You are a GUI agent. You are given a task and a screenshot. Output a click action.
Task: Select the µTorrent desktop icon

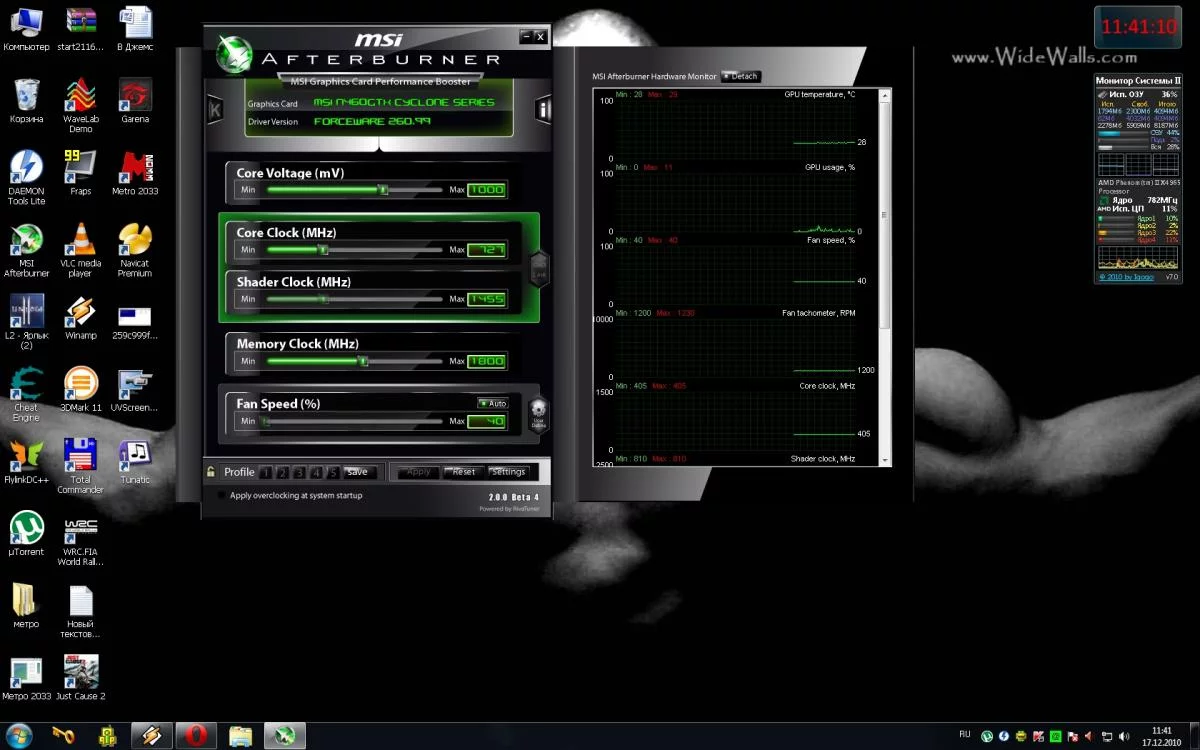pos(26,534)
